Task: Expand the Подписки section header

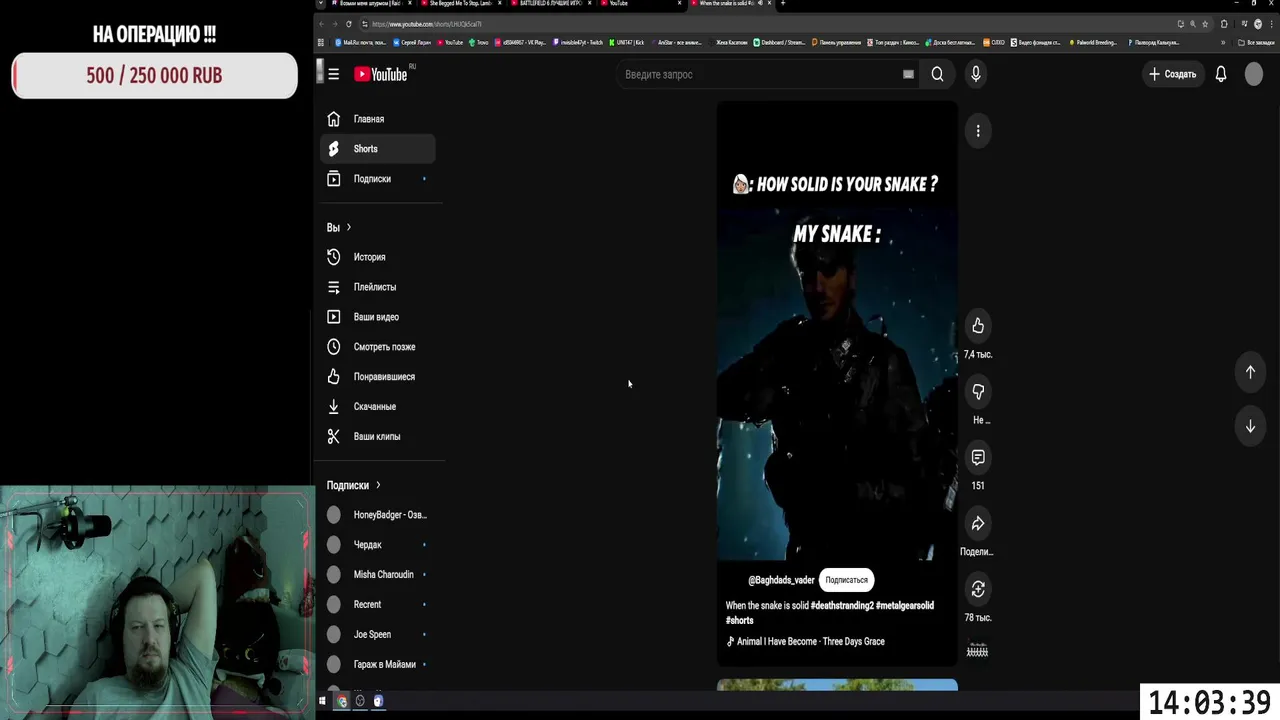Action: tap(353, 485)
